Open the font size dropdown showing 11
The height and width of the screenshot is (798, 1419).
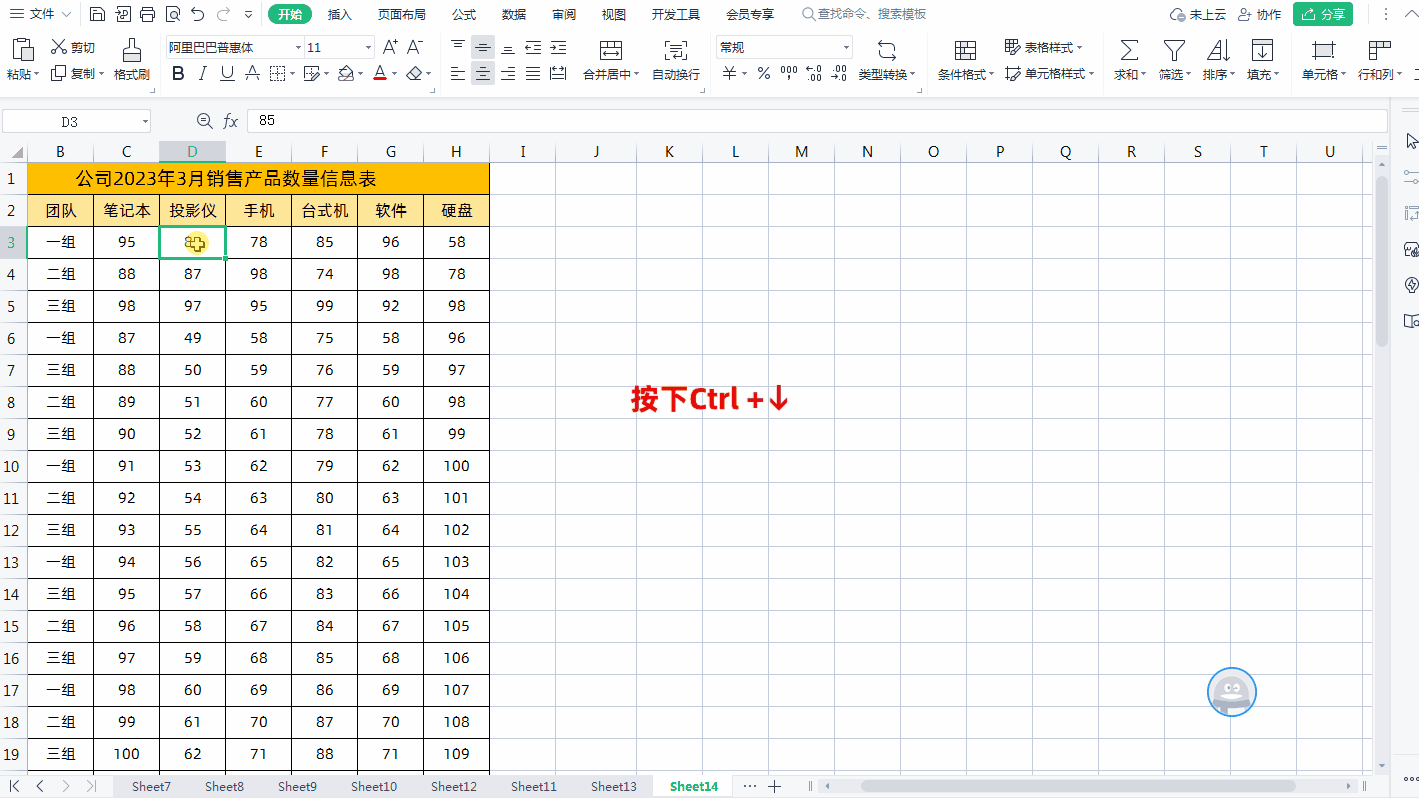pyautogui.click(x=369, y=48)
